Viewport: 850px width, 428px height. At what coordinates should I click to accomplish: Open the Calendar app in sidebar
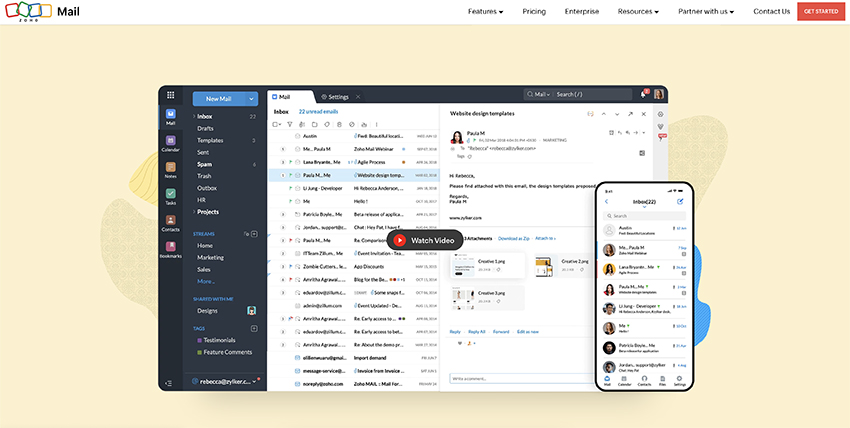point(171,144)
